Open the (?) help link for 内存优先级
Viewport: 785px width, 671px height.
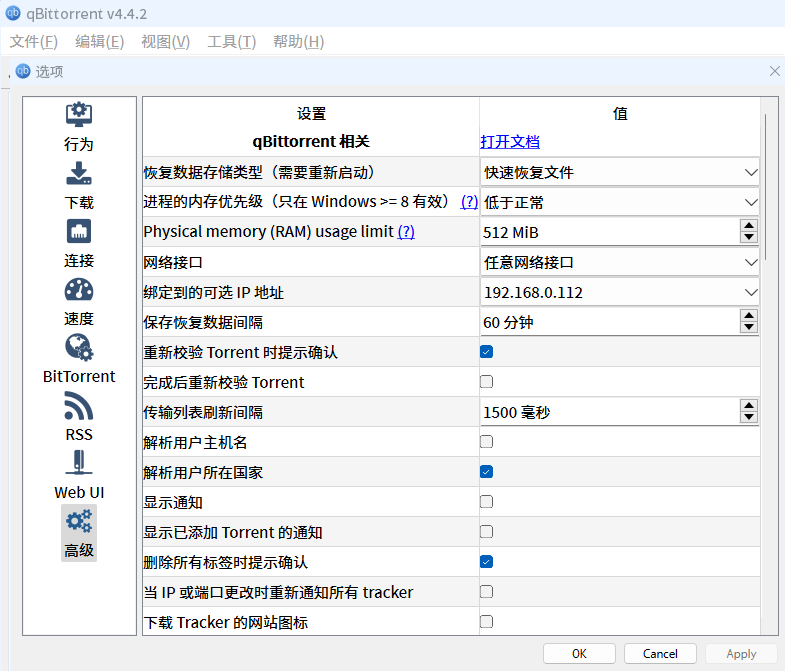click(x=469, y=202)
